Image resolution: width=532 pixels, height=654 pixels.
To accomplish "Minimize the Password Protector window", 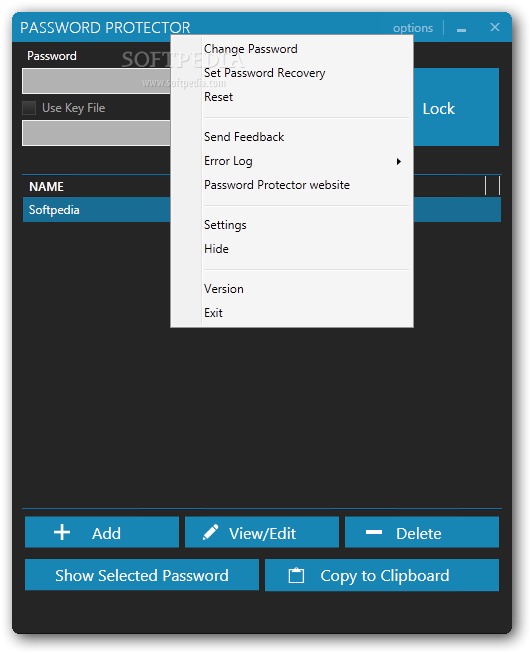I will tap(461, 30).
